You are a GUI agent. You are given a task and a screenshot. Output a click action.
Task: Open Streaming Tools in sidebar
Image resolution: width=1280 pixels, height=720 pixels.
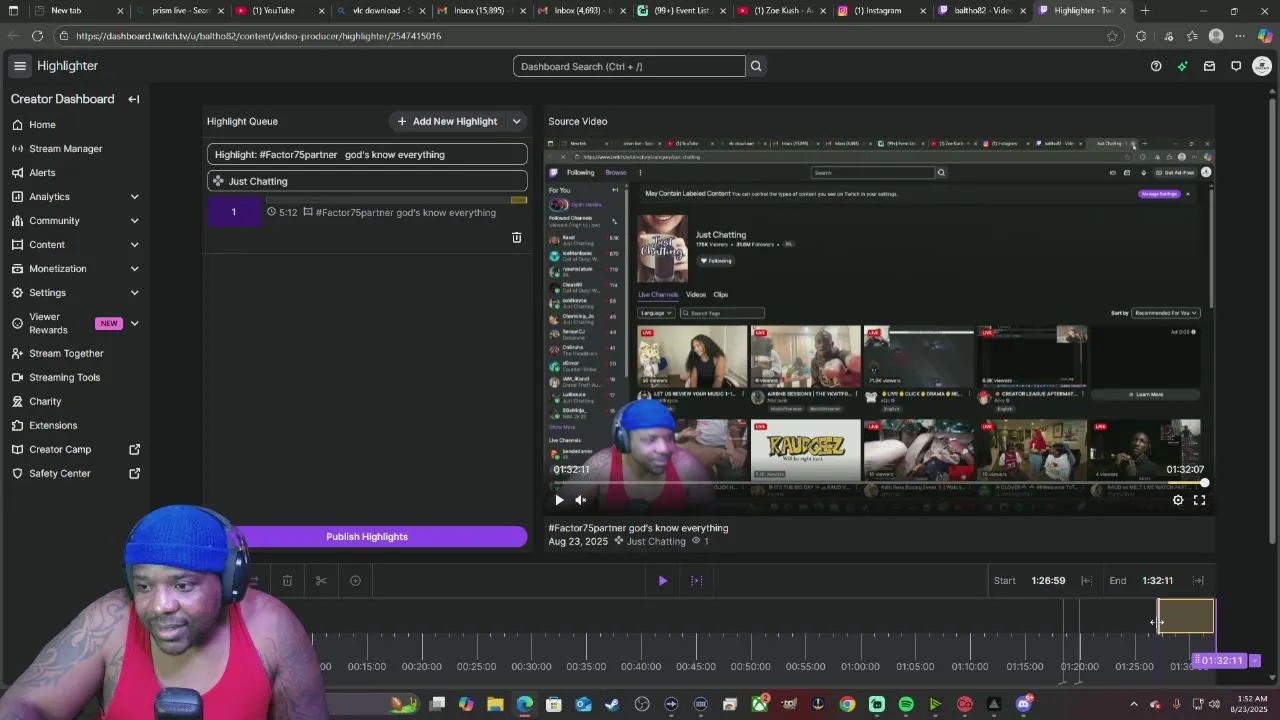pos(64,377)
